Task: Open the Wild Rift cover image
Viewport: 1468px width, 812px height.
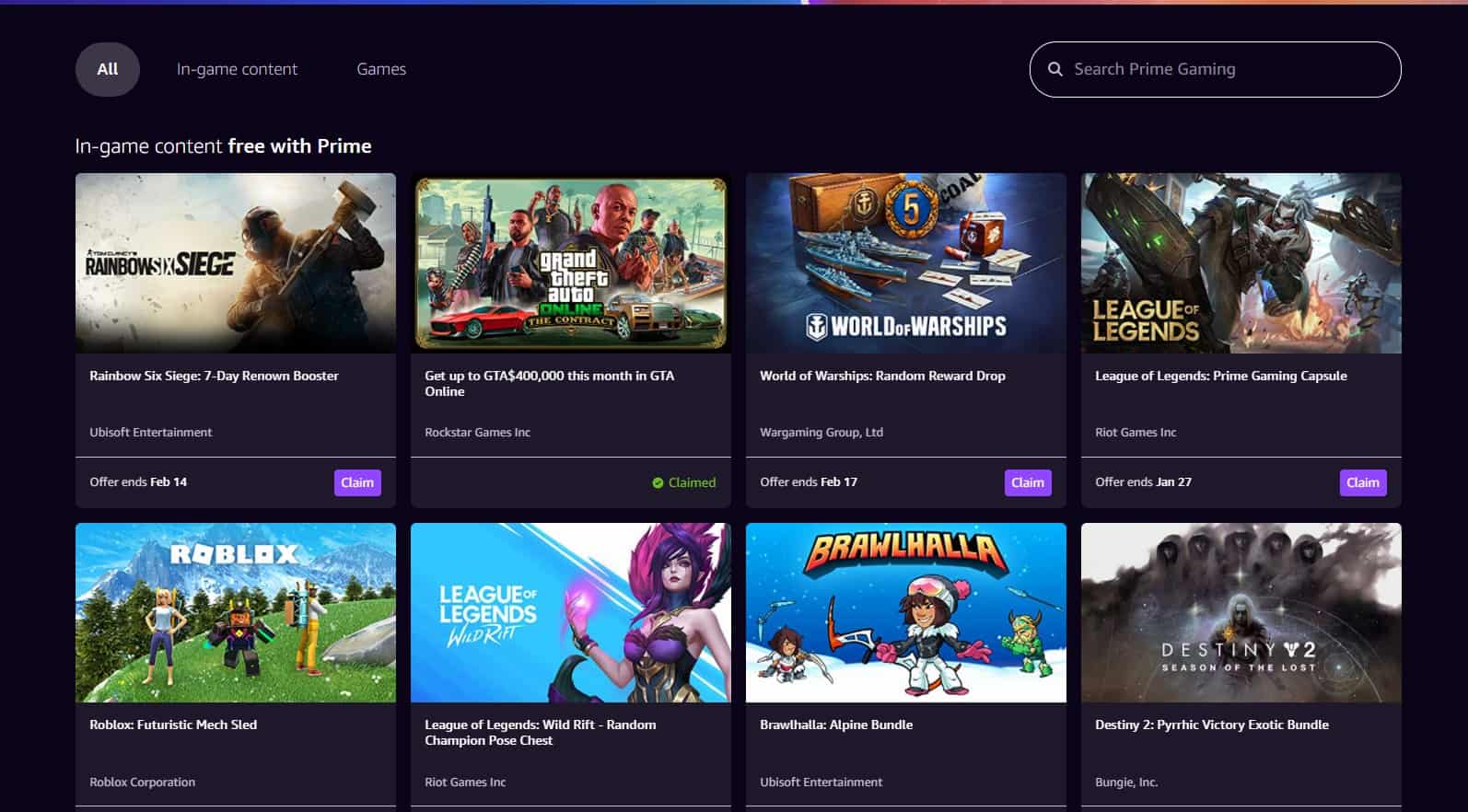Action: pos(571,613)
